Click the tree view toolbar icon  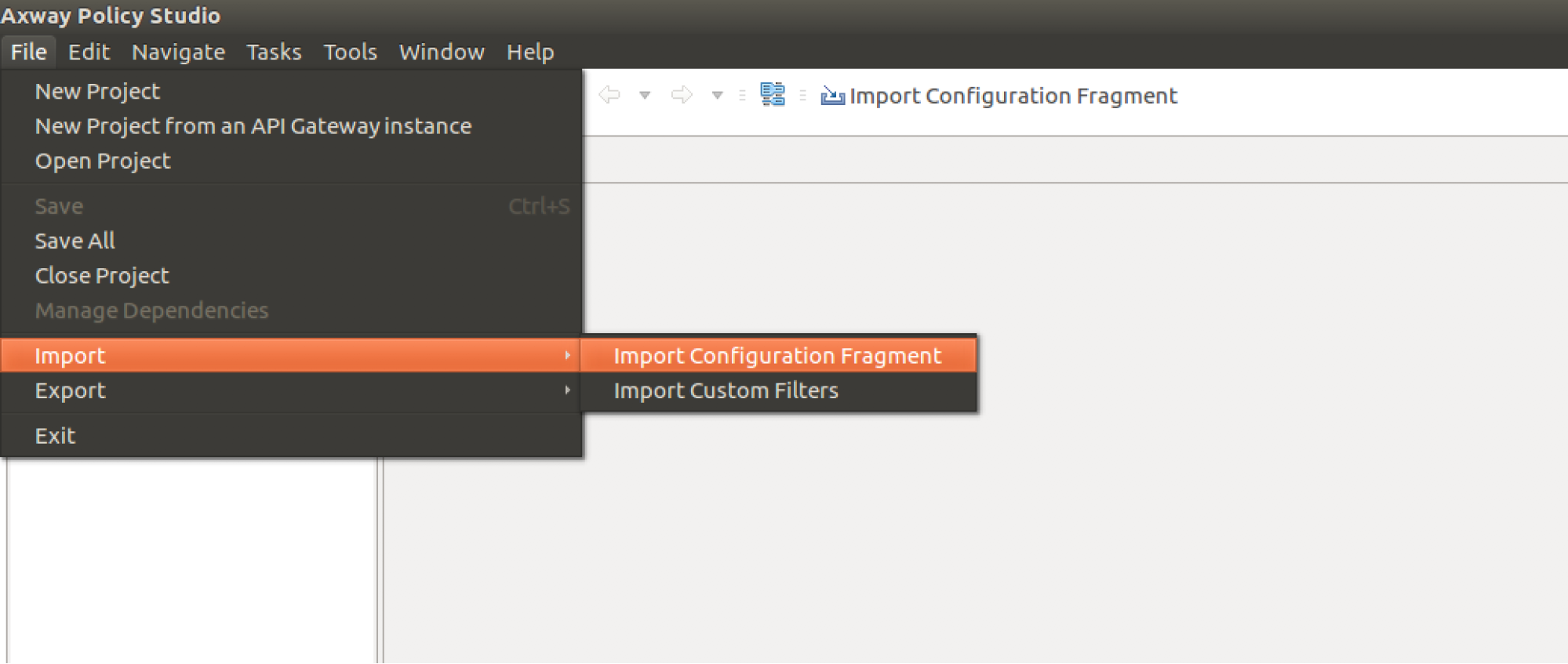(773, 94)
